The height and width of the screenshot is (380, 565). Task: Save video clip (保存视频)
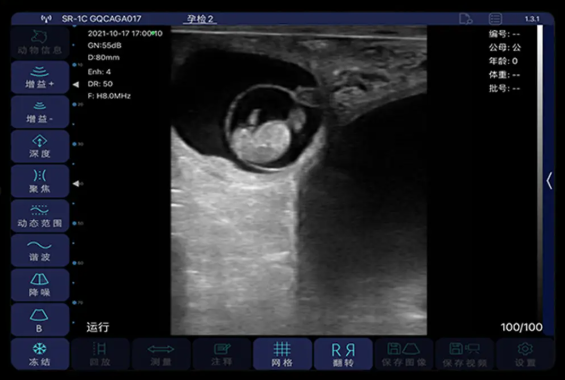coord(464,354)
